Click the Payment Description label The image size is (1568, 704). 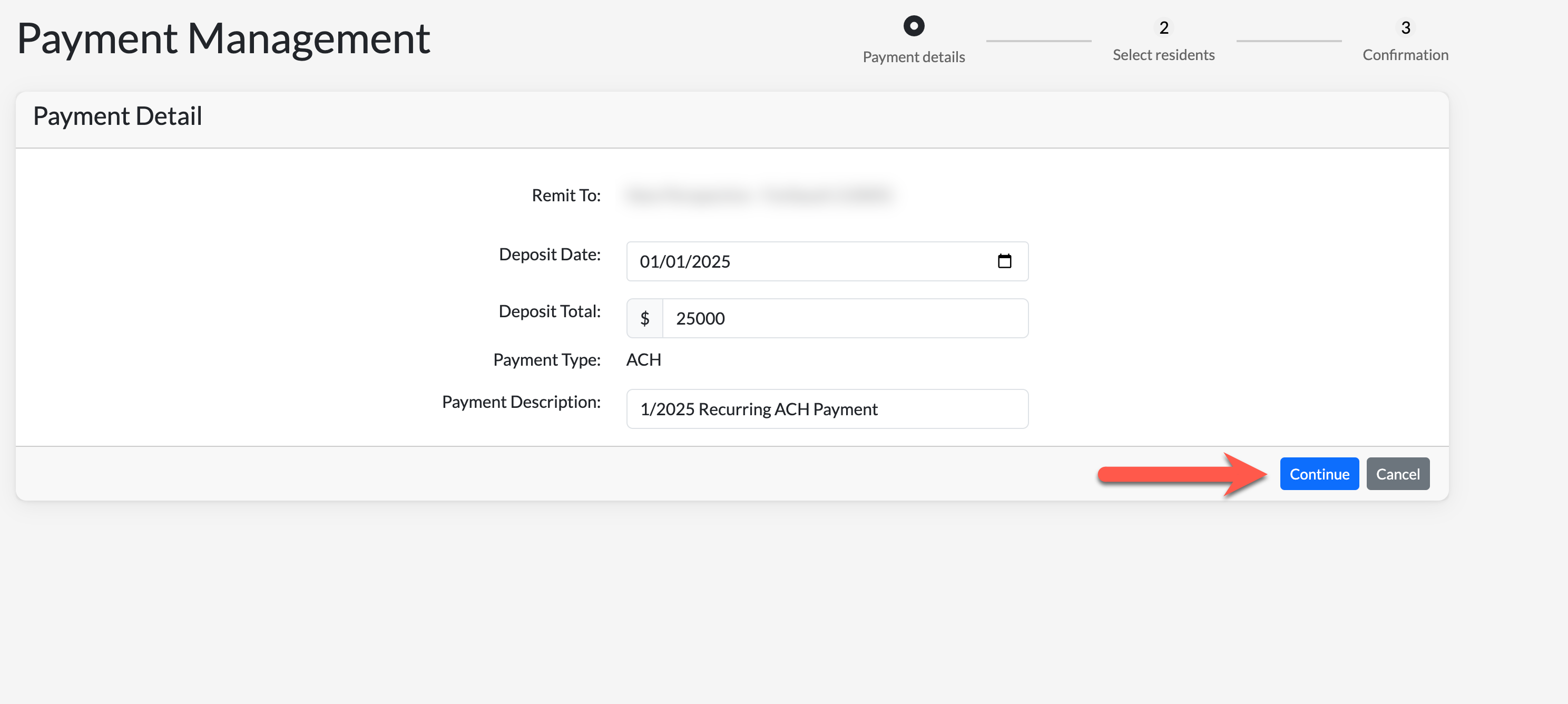coord(521,402)
